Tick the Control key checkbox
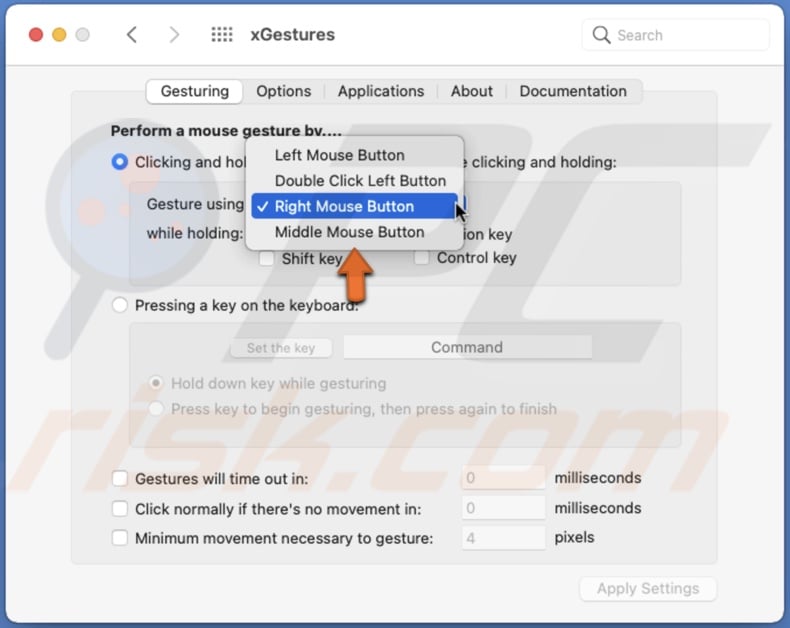Image resolution: width=790 pixels, height=628 pixels. (x=421, y=258)
